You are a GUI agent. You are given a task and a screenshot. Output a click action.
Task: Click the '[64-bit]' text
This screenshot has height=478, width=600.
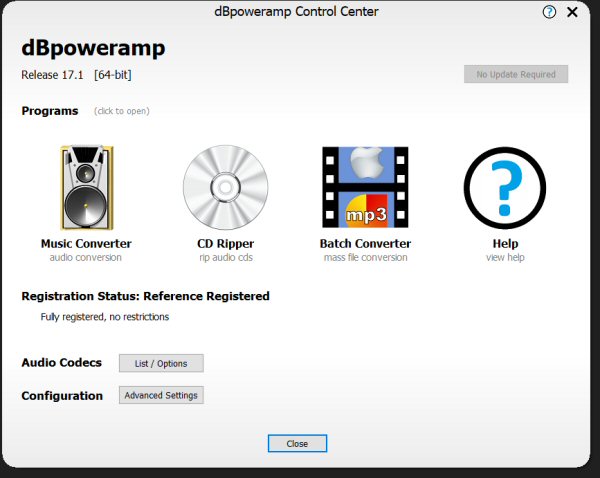click(112, 75)
